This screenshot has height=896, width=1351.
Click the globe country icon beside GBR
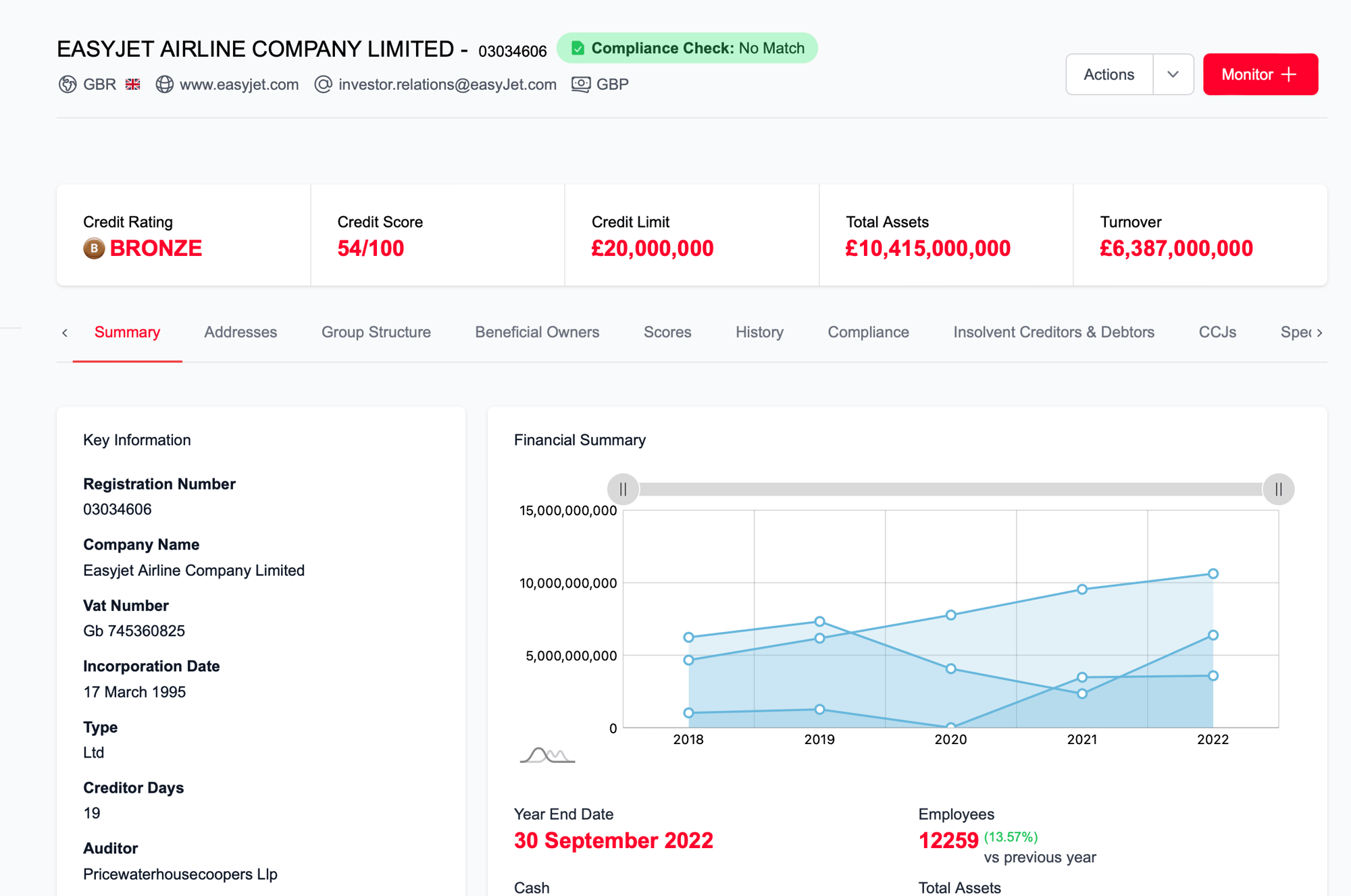pos(68,84)
